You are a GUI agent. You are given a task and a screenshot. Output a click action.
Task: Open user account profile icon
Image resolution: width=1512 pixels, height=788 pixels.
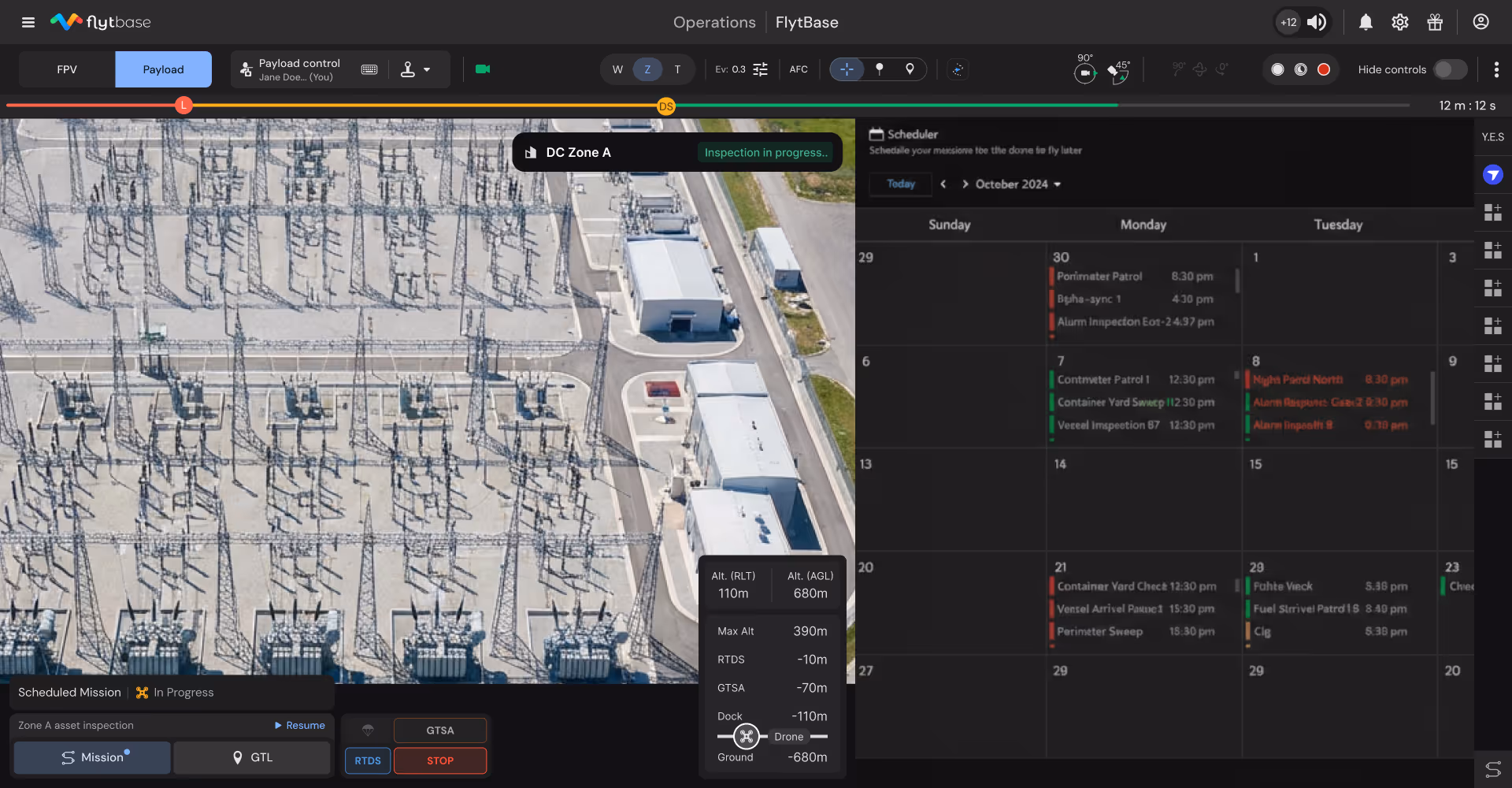coord(1480,22)
